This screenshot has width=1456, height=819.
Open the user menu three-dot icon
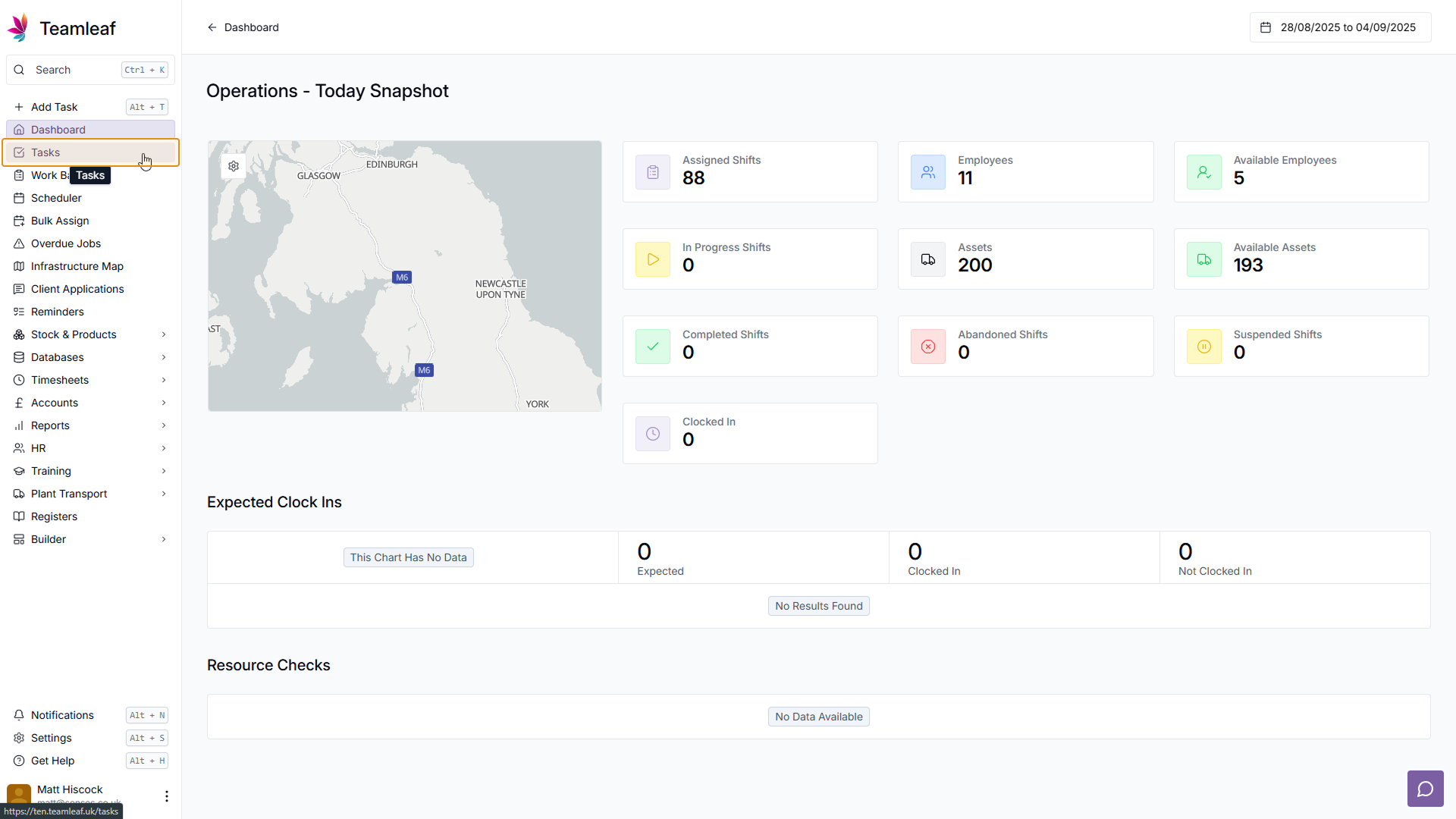pos(167,795)
